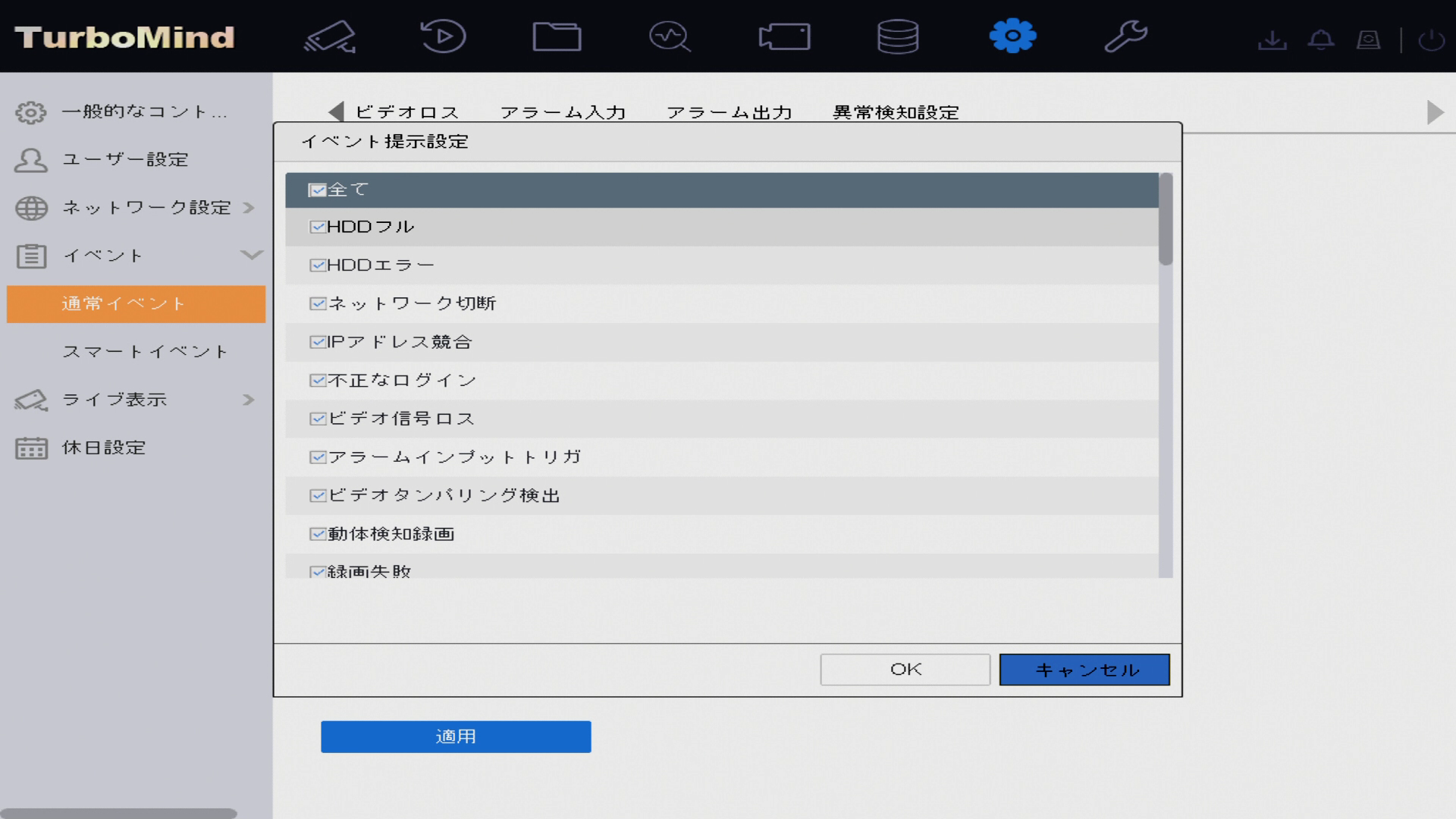Click the event list vertical scrollbar
The width and height of the screenshot is (1456, 819).
pyautogui.click(x=1166, y=220)
